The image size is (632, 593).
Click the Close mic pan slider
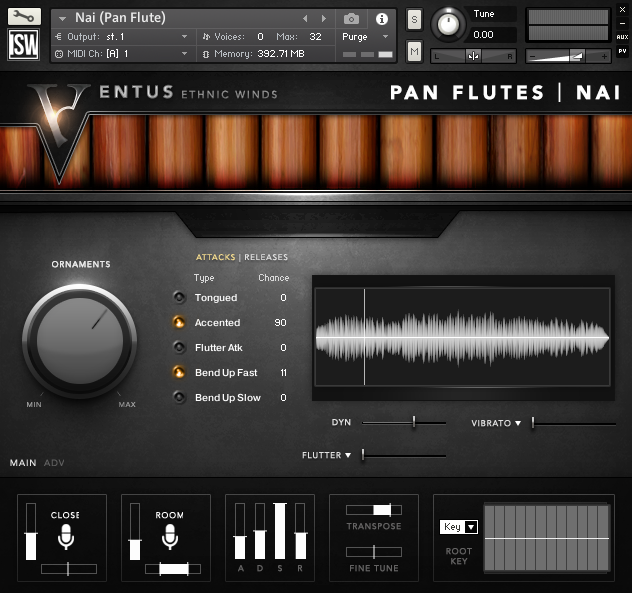coord(69,569)
